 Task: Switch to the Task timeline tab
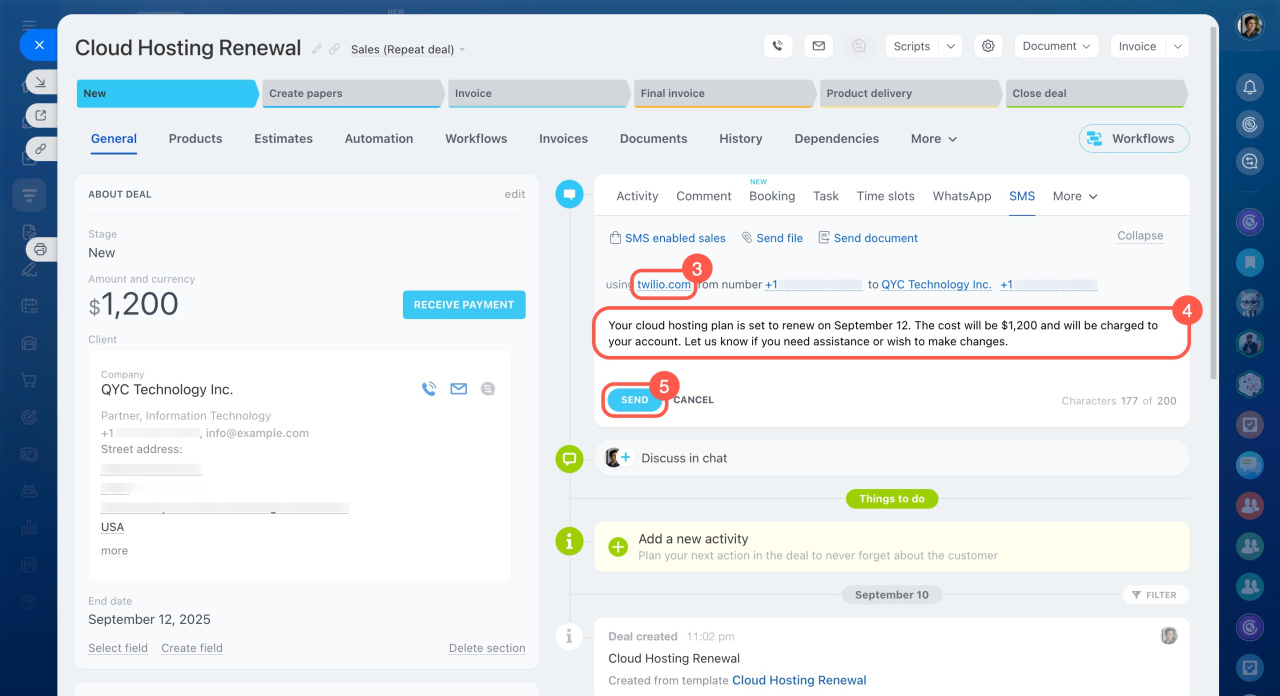tap(826, 196)
